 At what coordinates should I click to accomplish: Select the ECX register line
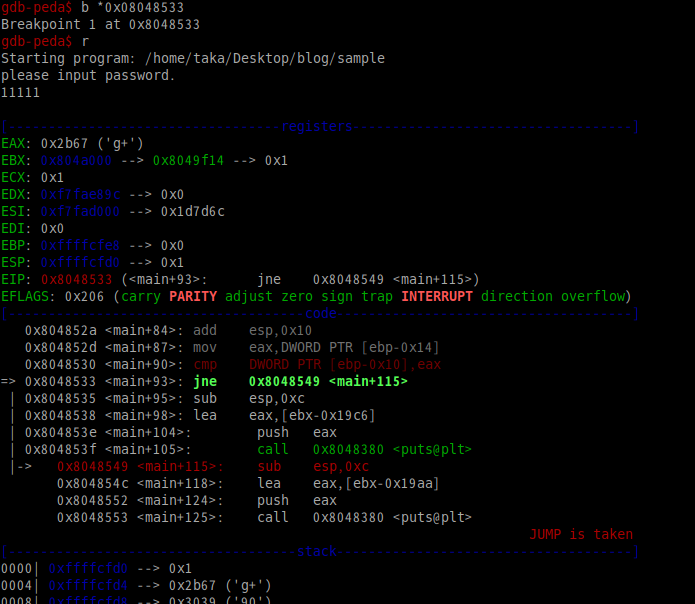(x=32, y=178)
